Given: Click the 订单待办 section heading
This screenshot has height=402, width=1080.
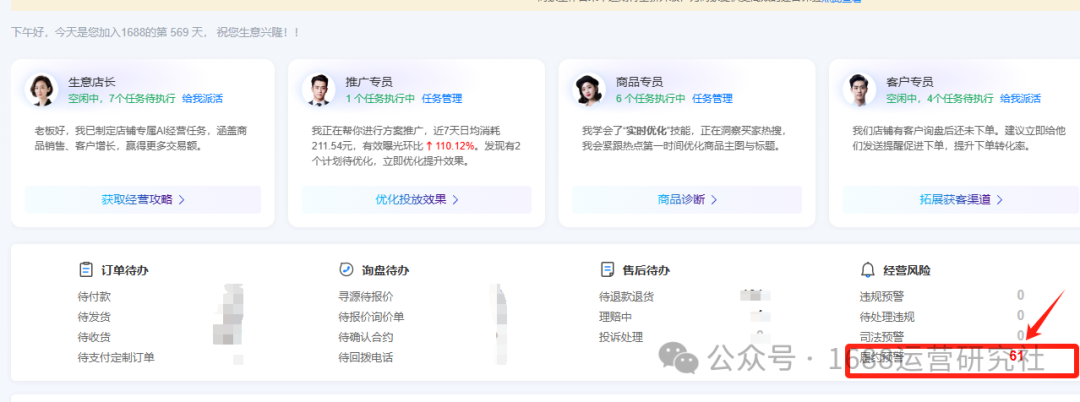Looking at the screenshot, I should tap(125, 271).
